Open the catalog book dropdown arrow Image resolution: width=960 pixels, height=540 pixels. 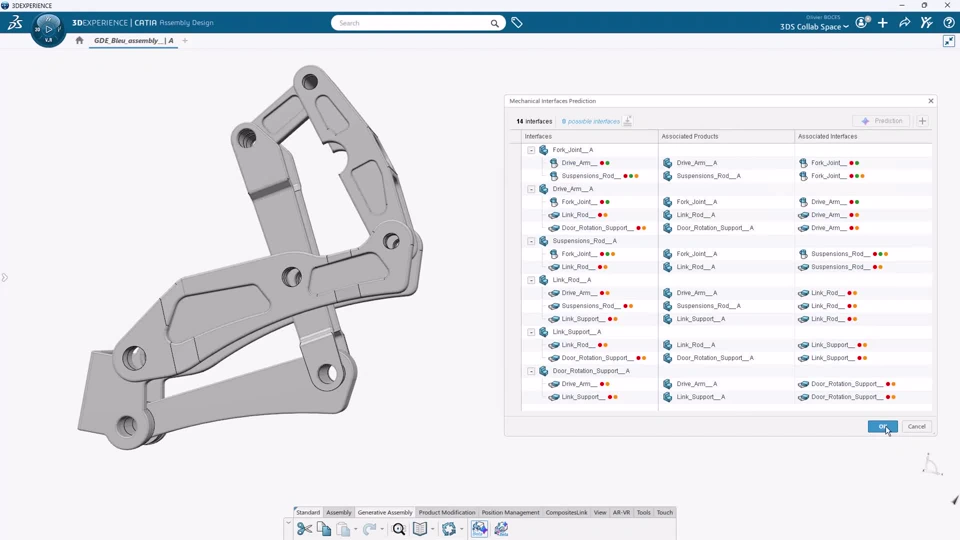point(432,530)
